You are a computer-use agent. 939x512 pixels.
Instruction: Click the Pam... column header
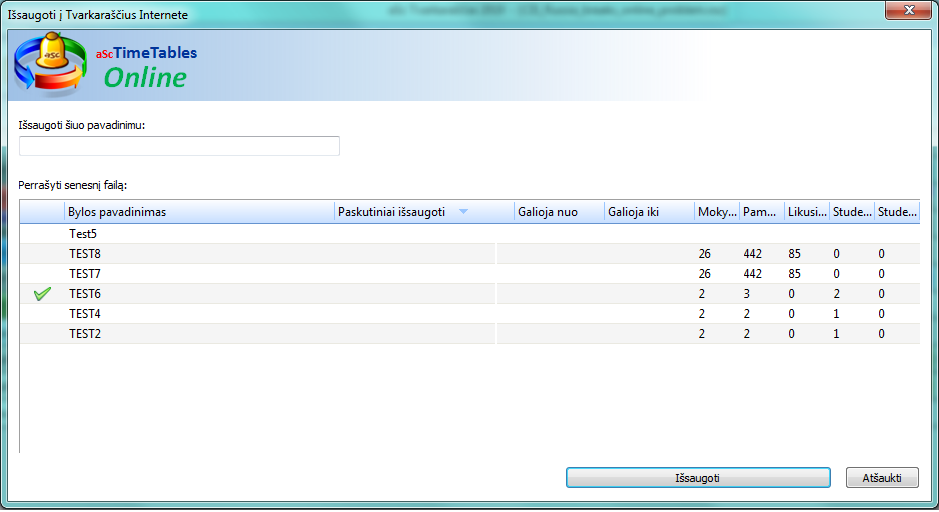(x=760, y=212)
